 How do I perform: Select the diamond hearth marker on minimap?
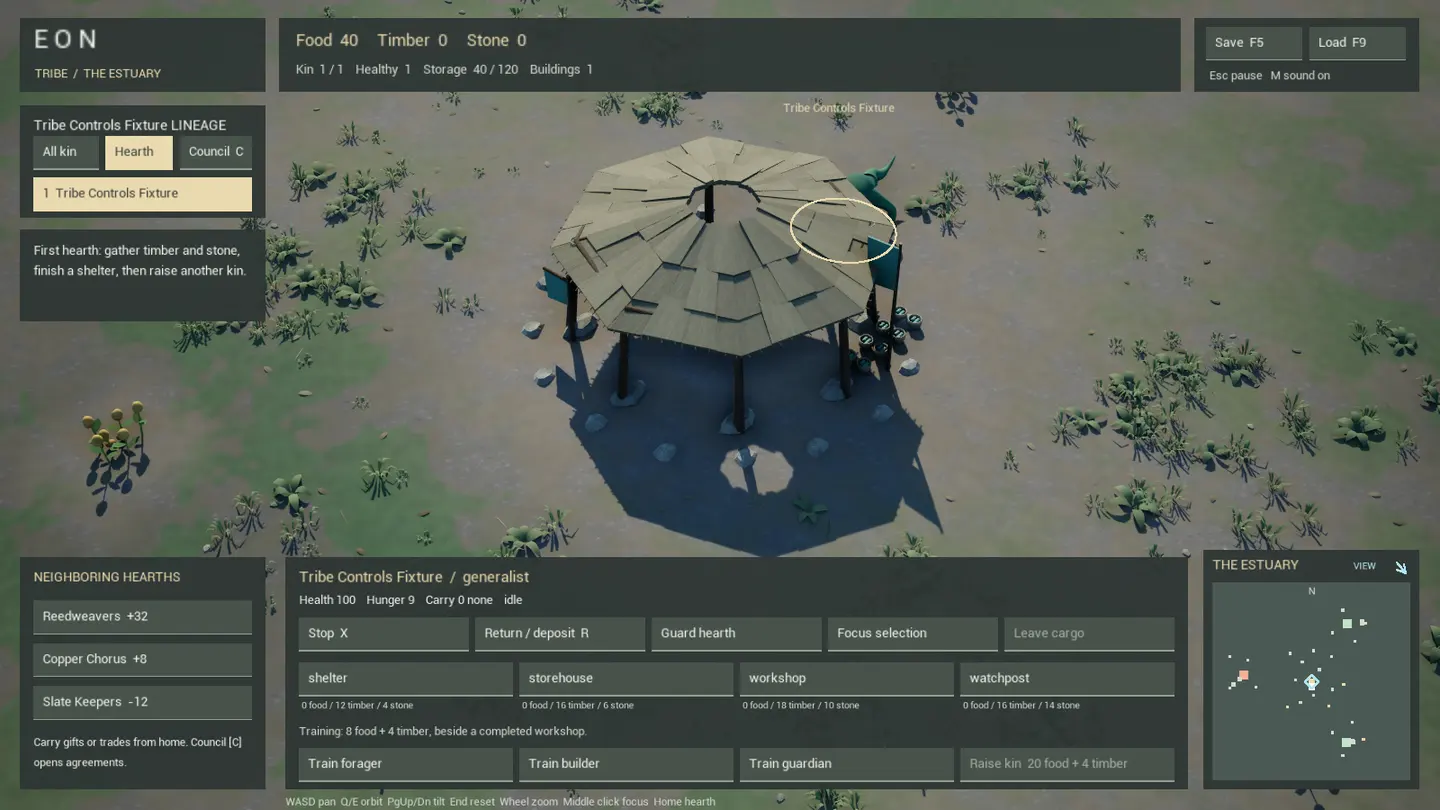(x=1311, y=682)
